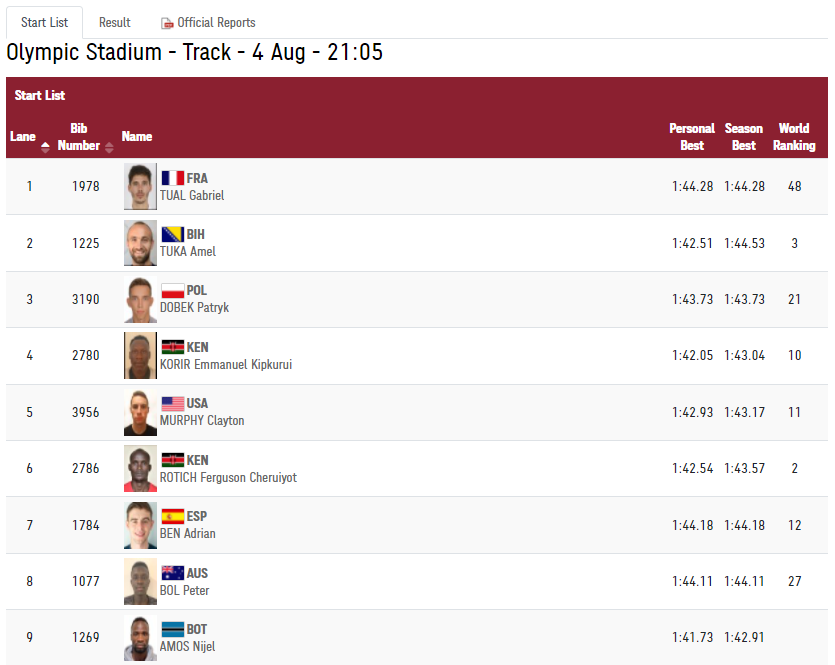Click the Australia flag next to AUS
The width and height of the screenshot is (835, 665).
(173, 573)
